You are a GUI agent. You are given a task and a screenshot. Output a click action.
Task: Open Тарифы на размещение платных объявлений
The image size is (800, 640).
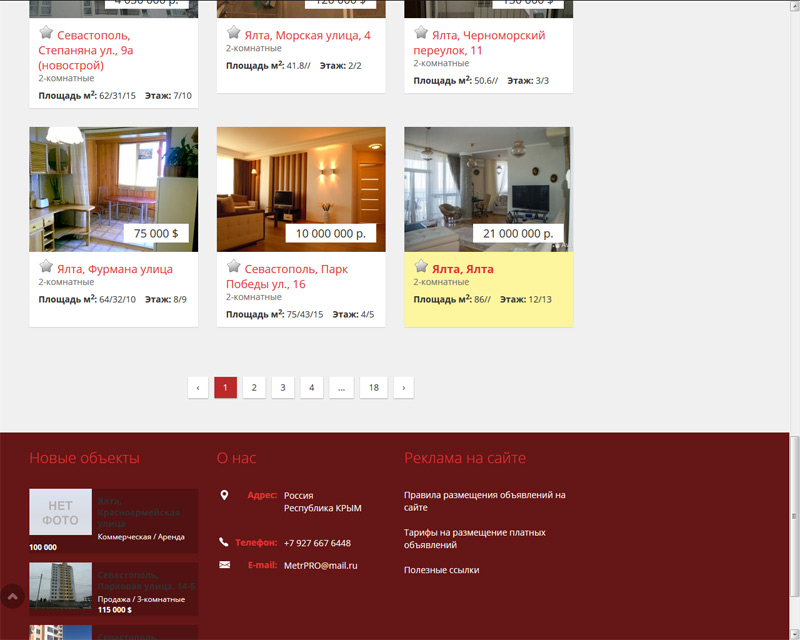coord(474,539)
